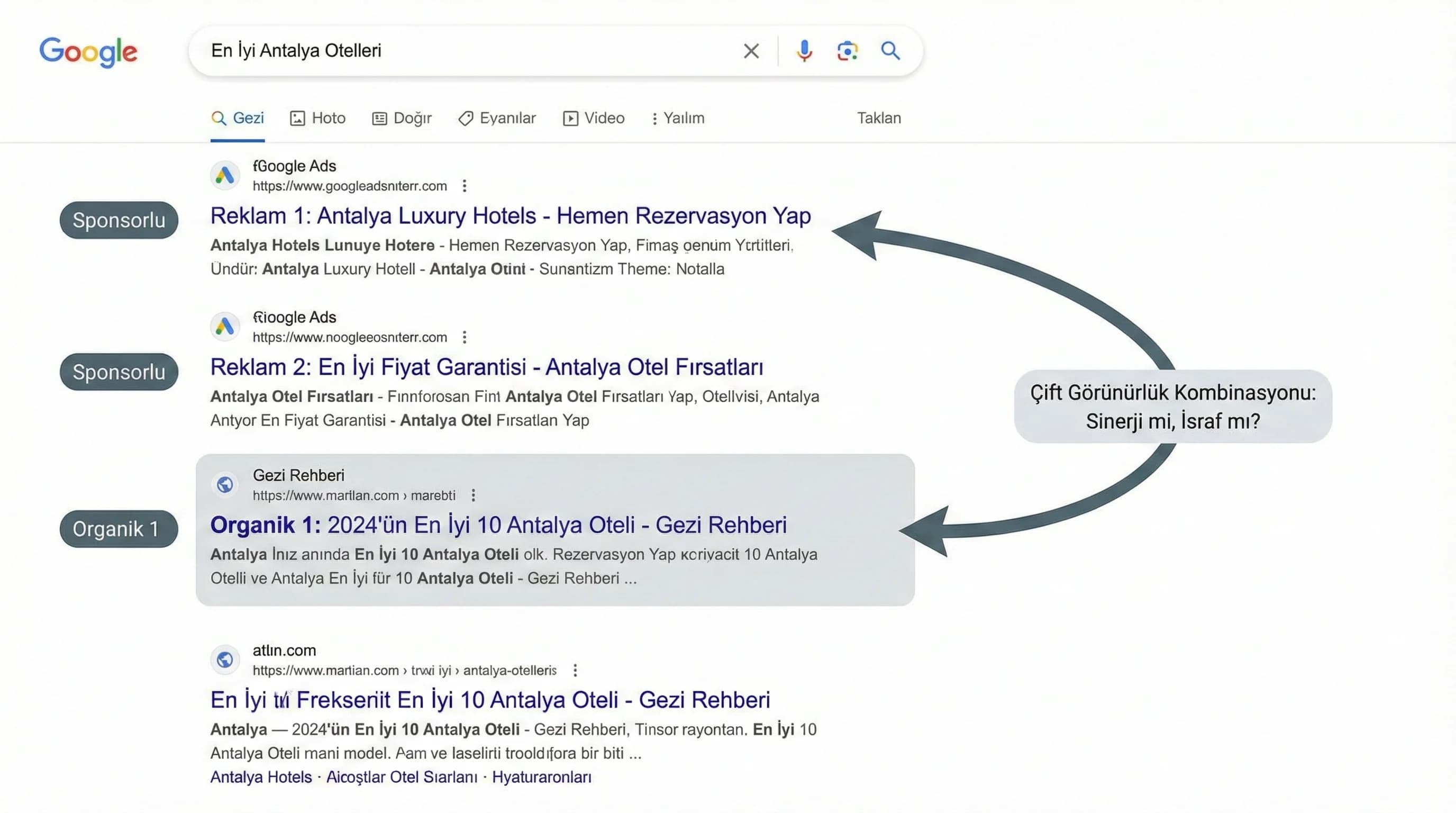Screen dimensions: 1456x813
Task: Click the Gezi Rehberi site name
Action: [298, 475]
